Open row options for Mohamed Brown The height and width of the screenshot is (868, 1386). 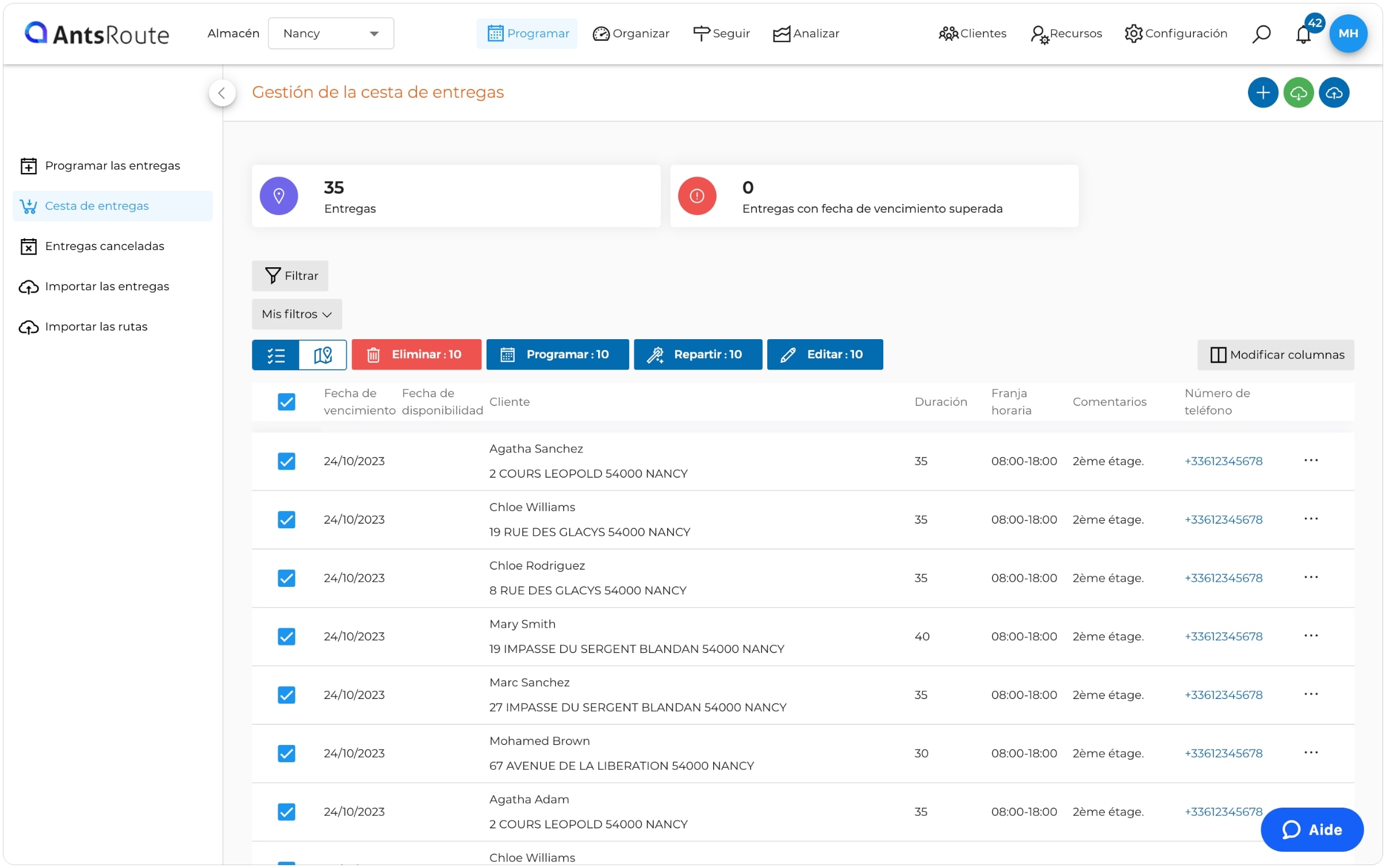(1311, 752)
